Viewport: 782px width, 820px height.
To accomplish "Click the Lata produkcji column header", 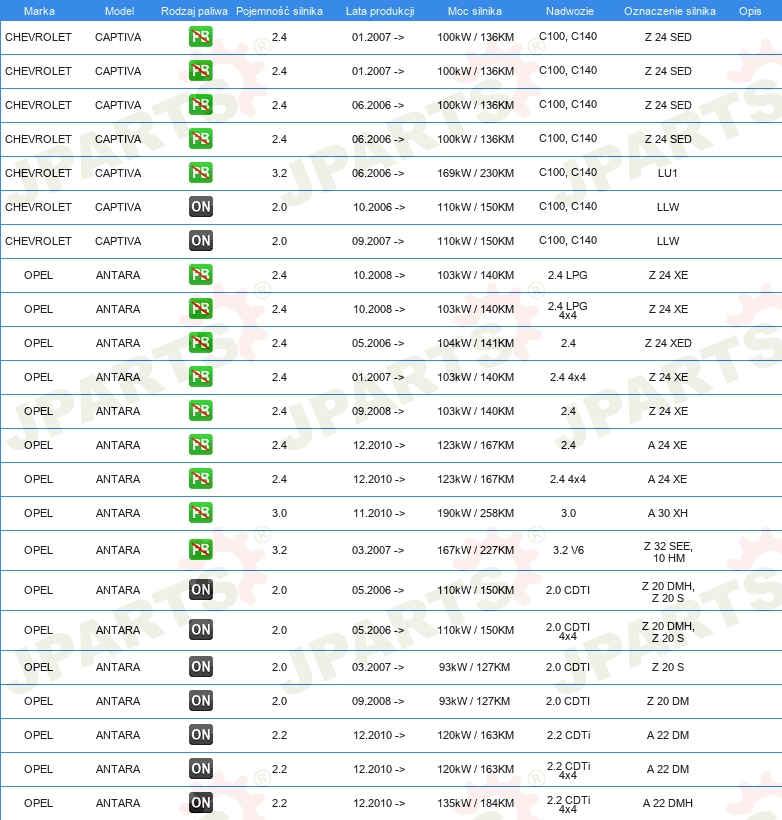I will [380, 11].
